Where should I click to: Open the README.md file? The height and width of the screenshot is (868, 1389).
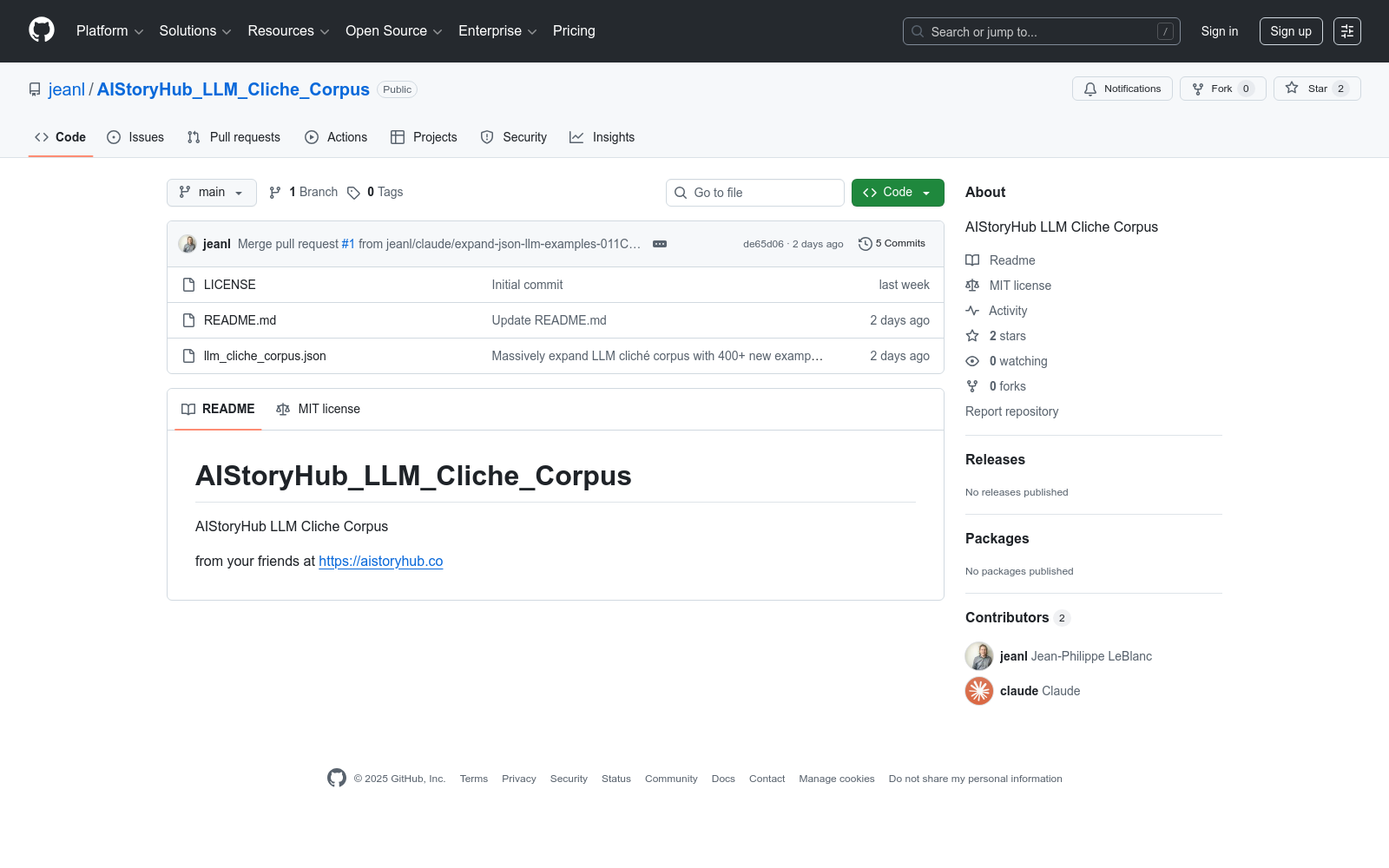tap(240, 320)
